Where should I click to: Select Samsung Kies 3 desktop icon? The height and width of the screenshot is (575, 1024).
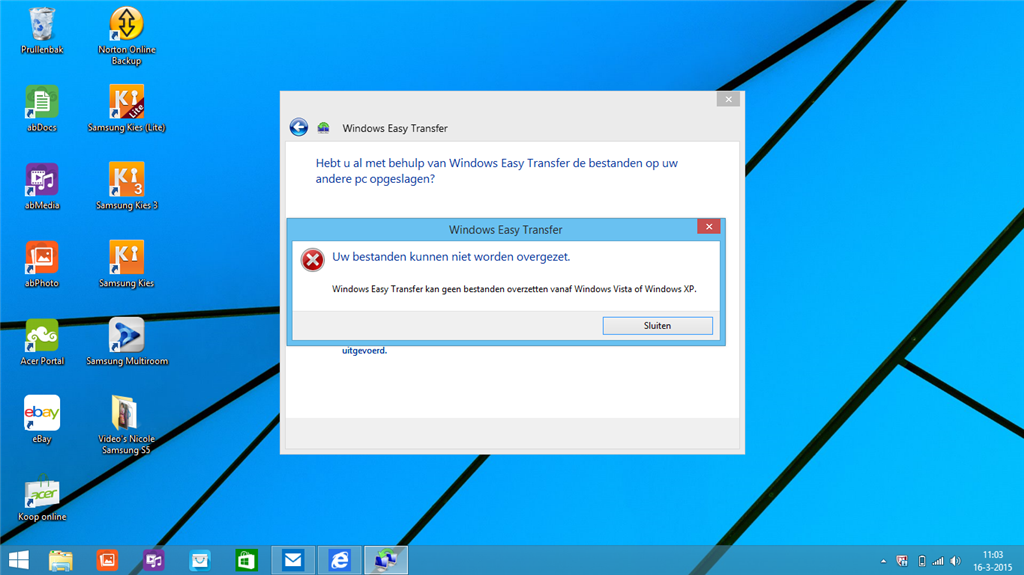[127, 187]
